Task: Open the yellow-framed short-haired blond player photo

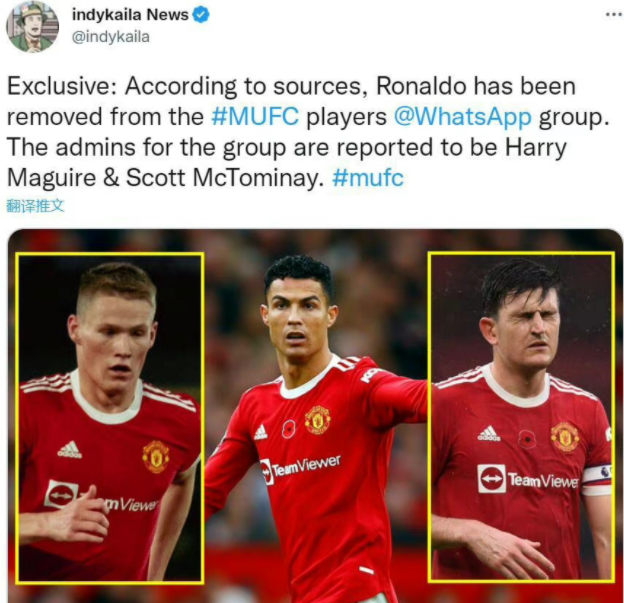Action: [x=110, y=418]
